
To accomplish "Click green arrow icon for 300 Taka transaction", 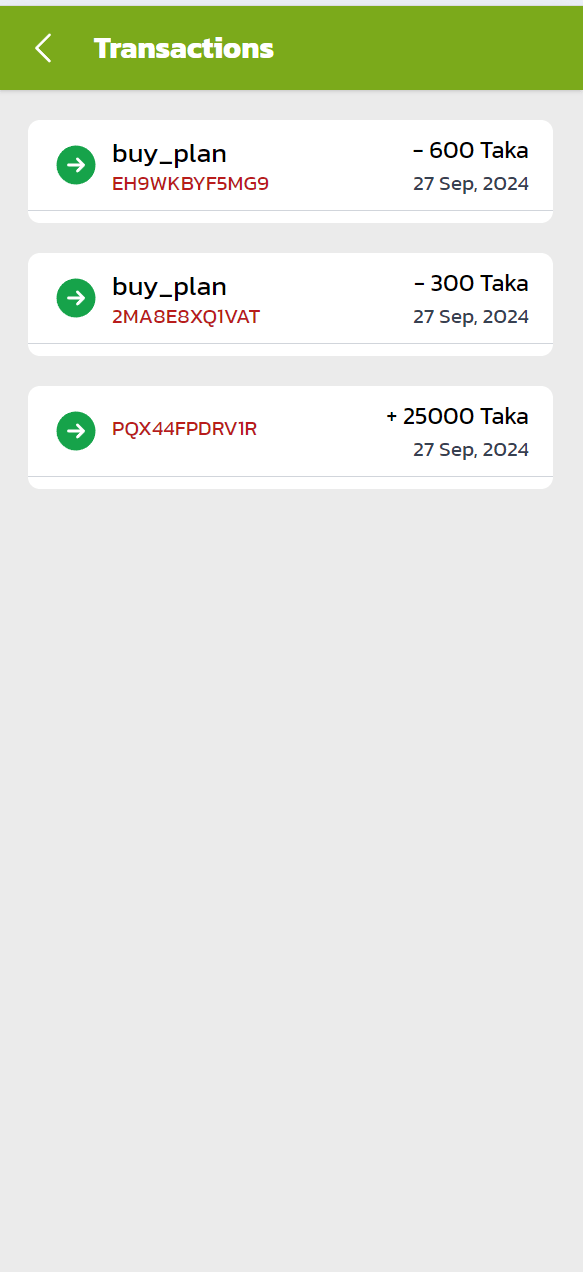I will [76, 298].
